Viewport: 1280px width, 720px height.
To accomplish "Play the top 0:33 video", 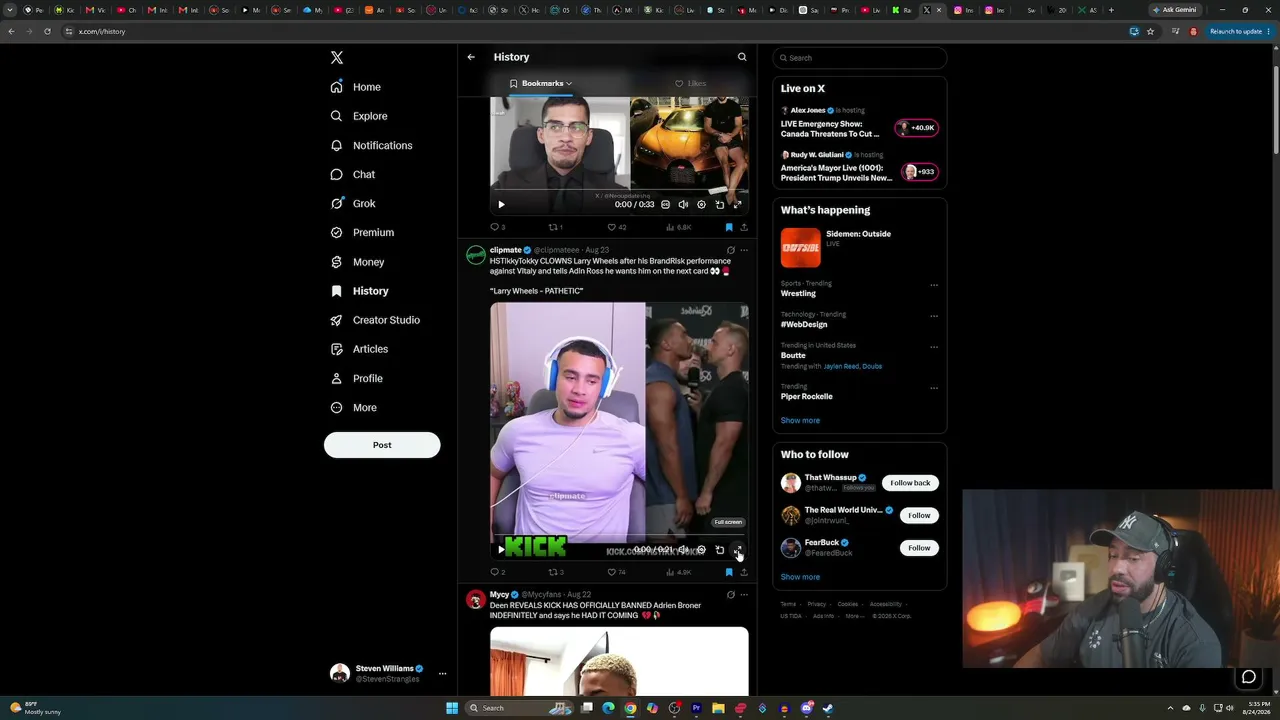I will click(501, 205).
